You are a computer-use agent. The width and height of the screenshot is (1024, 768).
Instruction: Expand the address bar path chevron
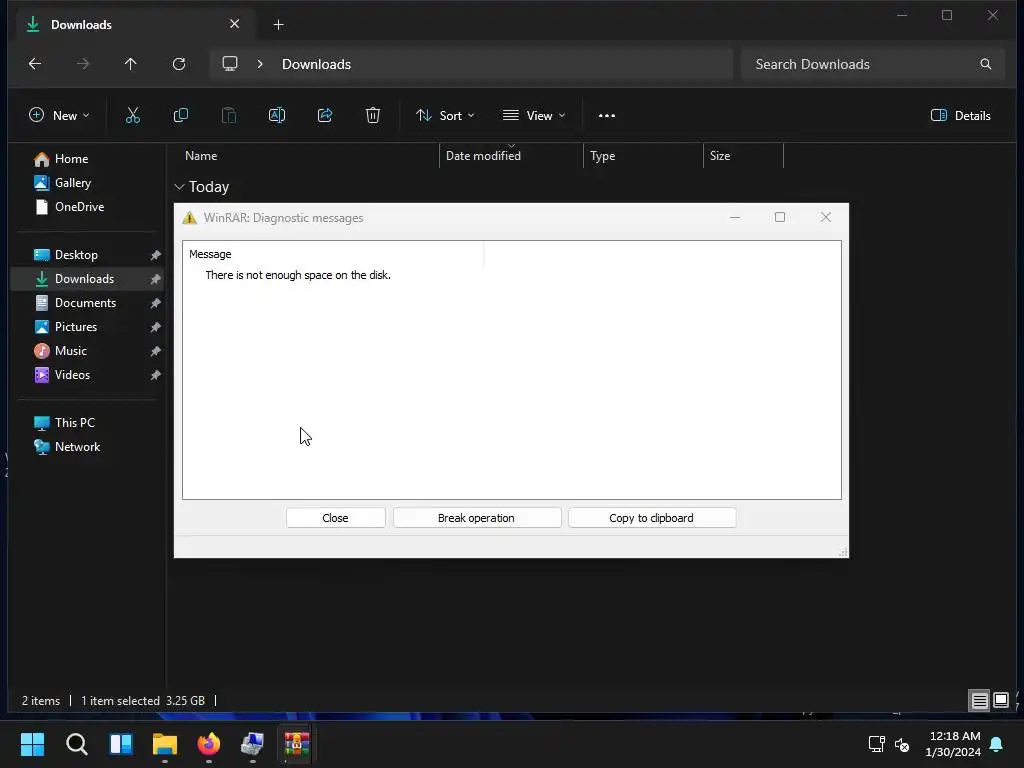point(260,64)
